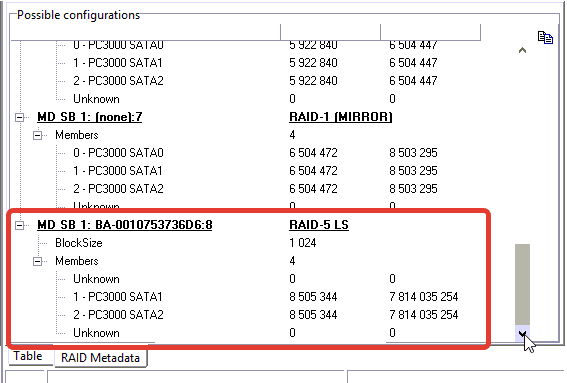The height and width of the screenshot is (383, 567).
Task: Select 2 - PC3000 SATA2 with start 5 922 840
Action: click(x=118, y=81)
